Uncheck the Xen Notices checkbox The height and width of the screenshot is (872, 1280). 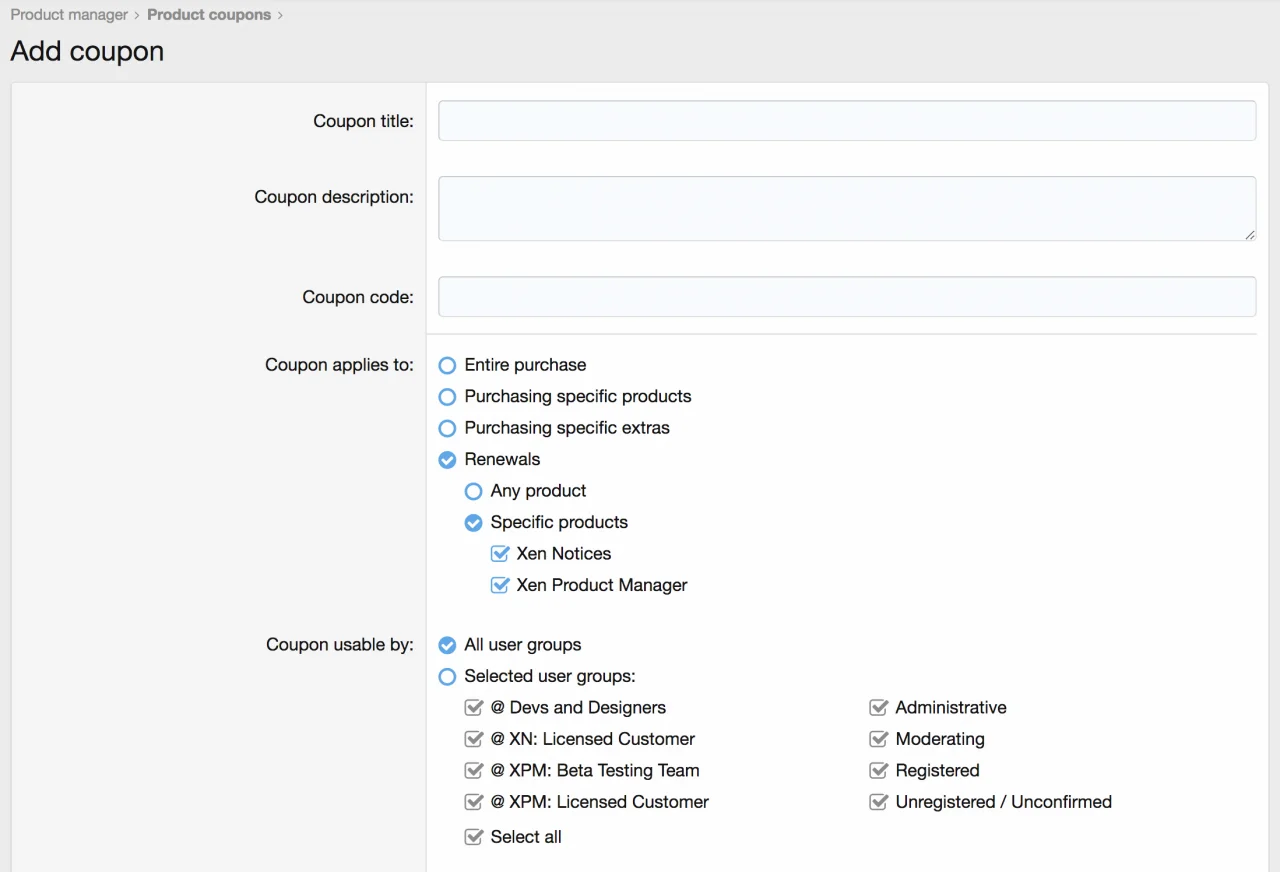click(x=500, y=554)
